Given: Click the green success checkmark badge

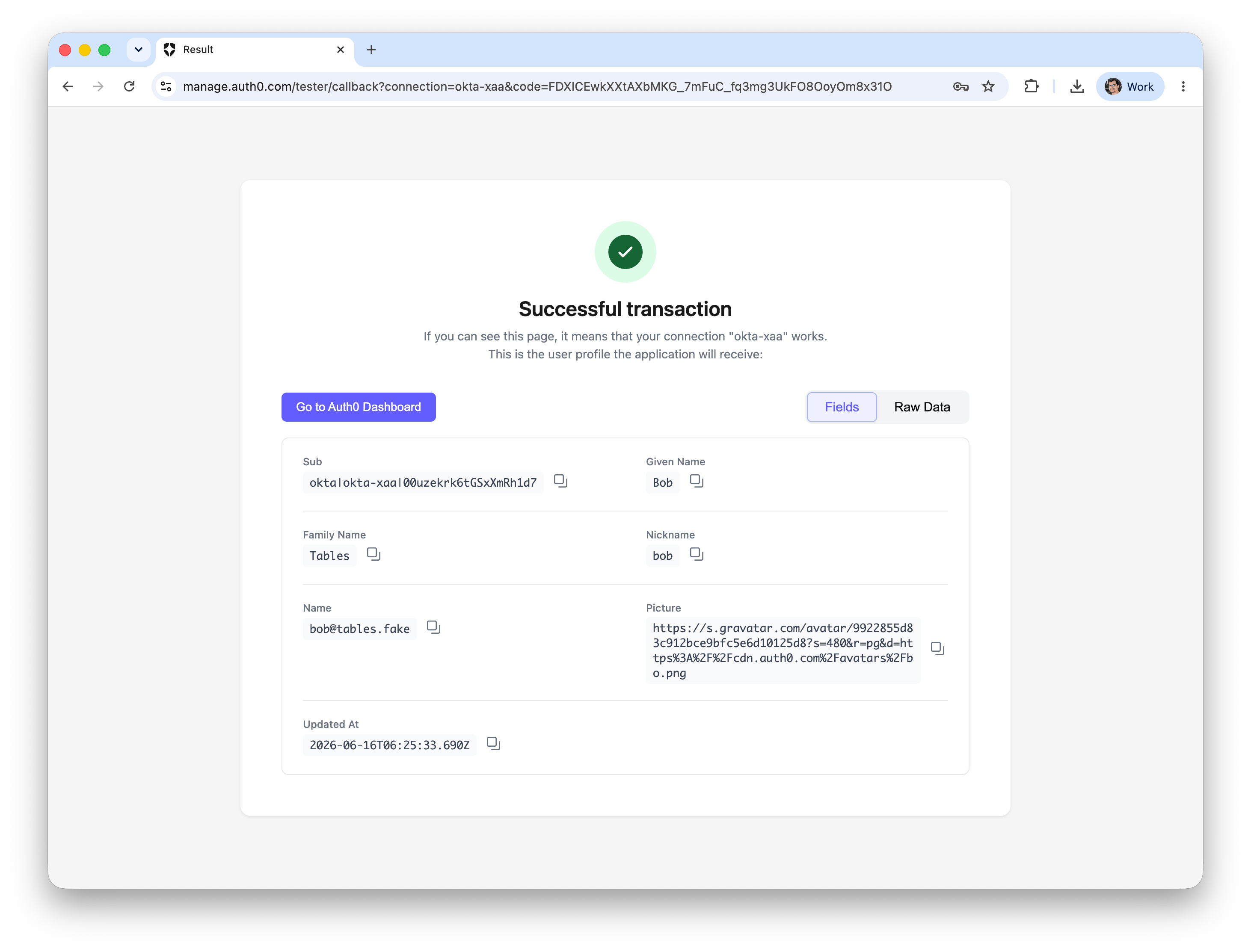Looking at the screenshot, I should click(x=625, y=251).
